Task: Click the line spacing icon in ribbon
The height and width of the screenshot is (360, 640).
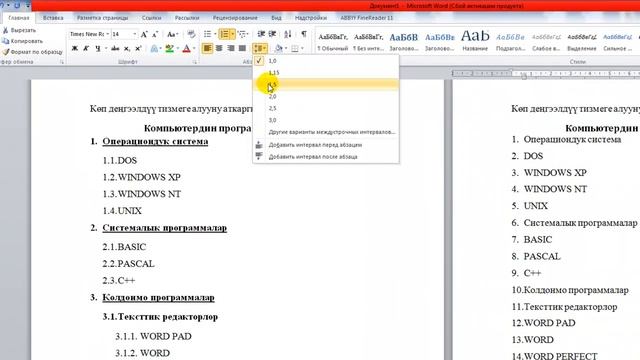Action: tap(259, 49)
